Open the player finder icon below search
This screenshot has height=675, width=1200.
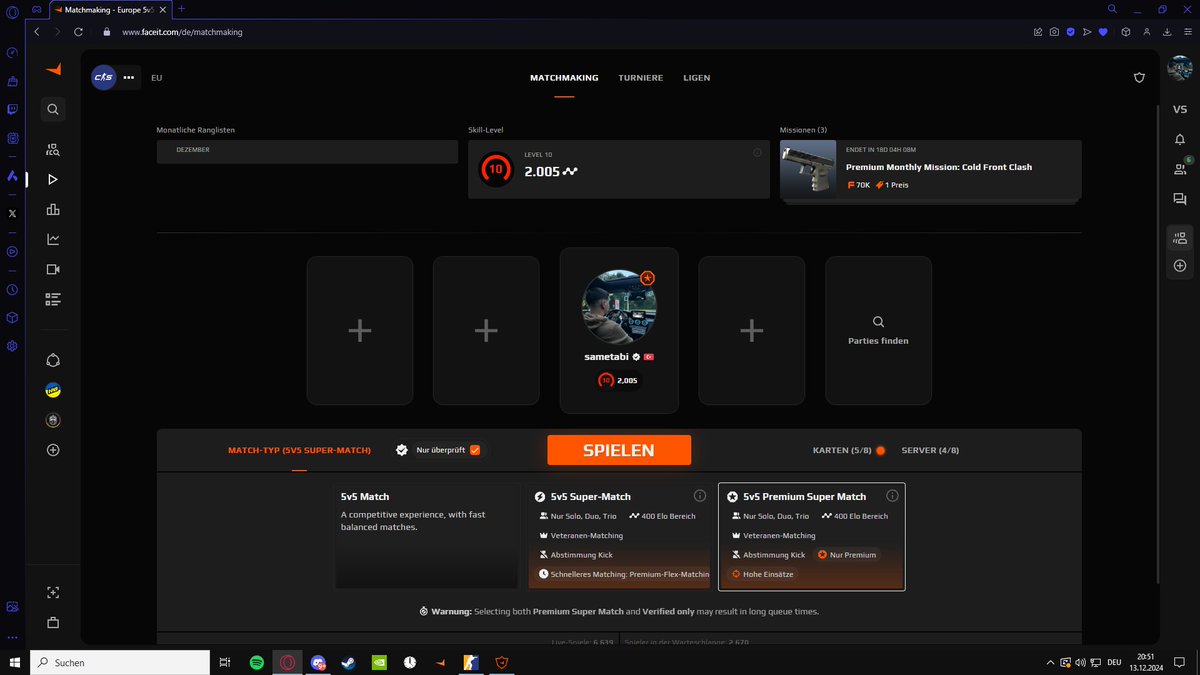(x=53, y=150)
